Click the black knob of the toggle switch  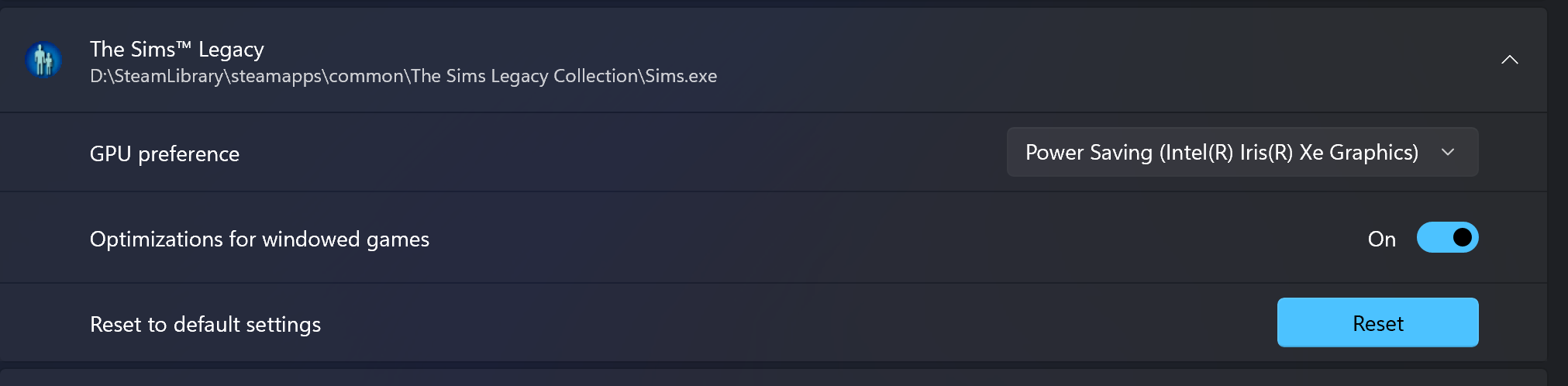[1462, 237]
